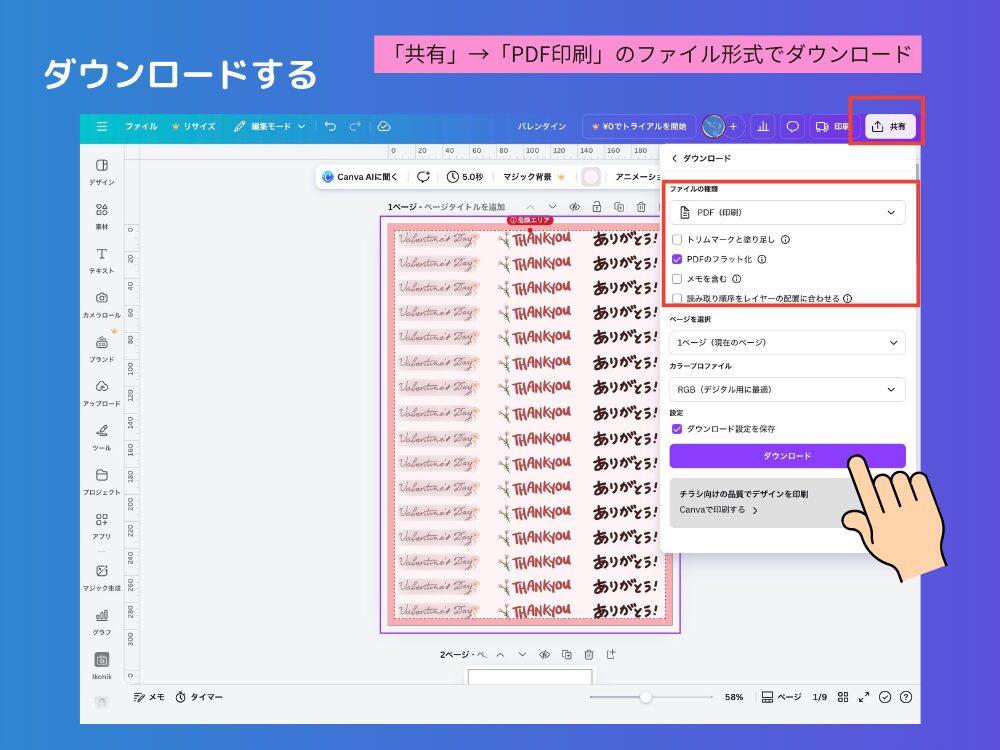Click the undo arrow in the toolbar
1000x750 pixels.
point(331,126)
